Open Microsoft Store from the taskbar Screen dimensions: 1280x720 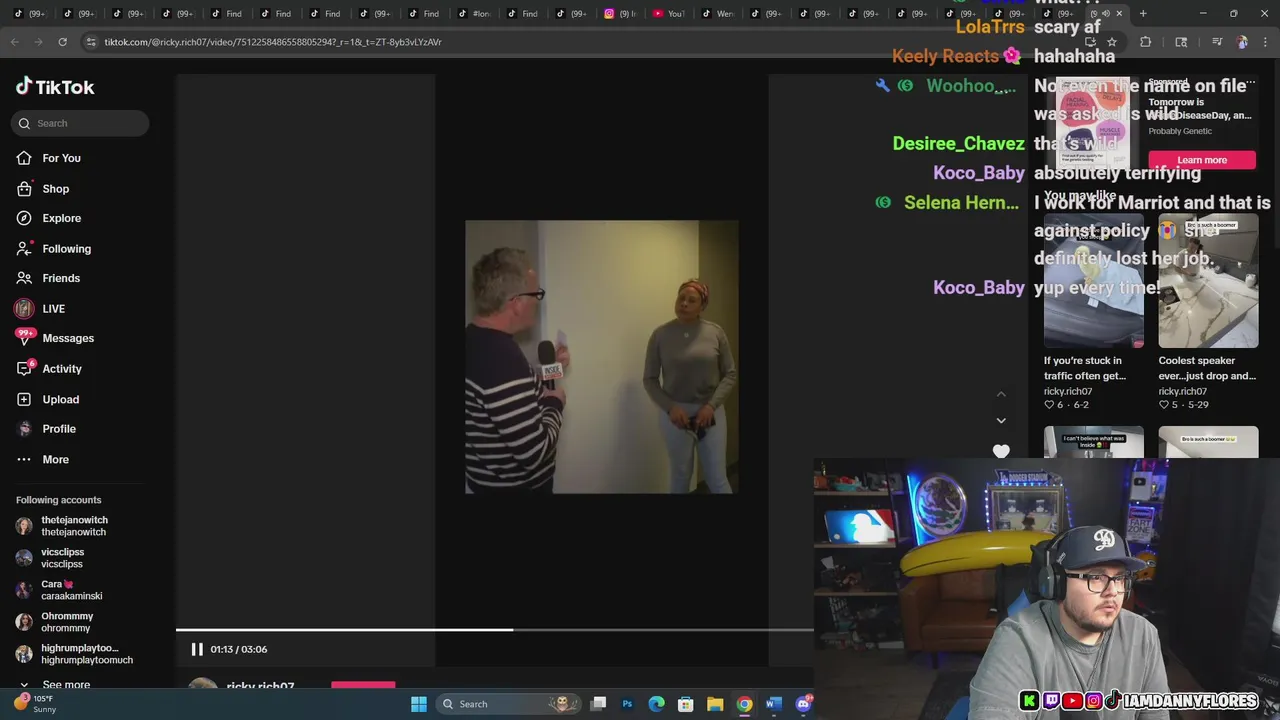tap(686, 704)
